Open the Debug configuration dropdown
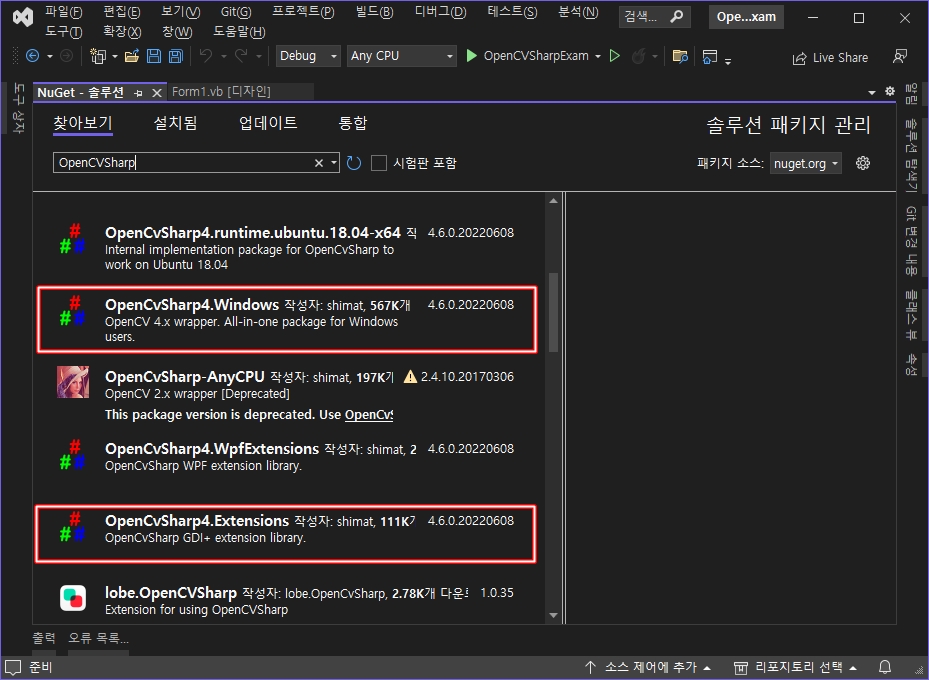 tap(308, 56)
